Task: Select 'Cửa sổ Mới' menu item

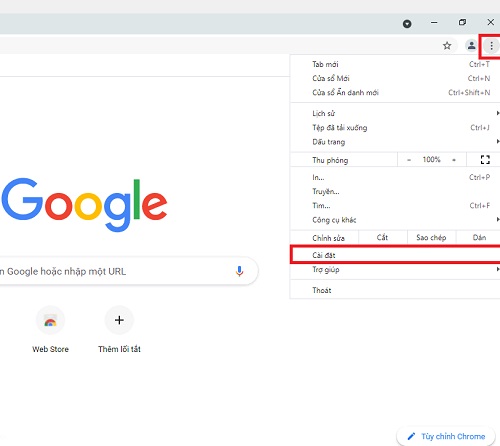Action: (x=395, y=78)
